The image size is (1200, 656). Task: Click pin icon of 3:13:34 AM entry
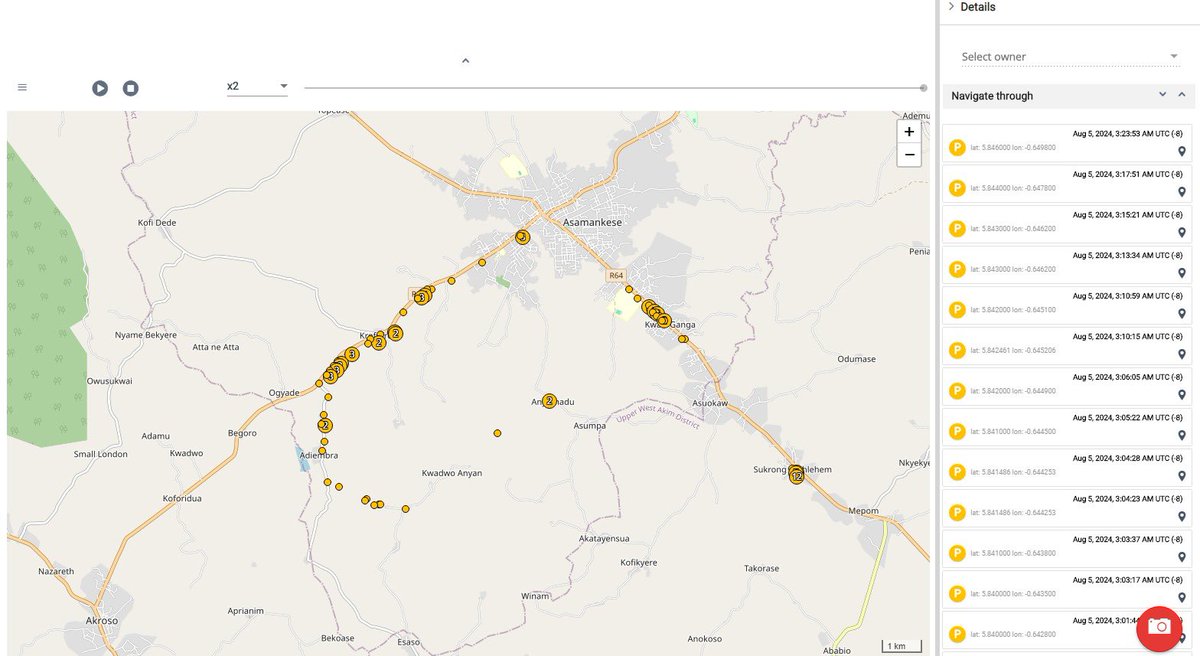click(x=1181, y=273)
